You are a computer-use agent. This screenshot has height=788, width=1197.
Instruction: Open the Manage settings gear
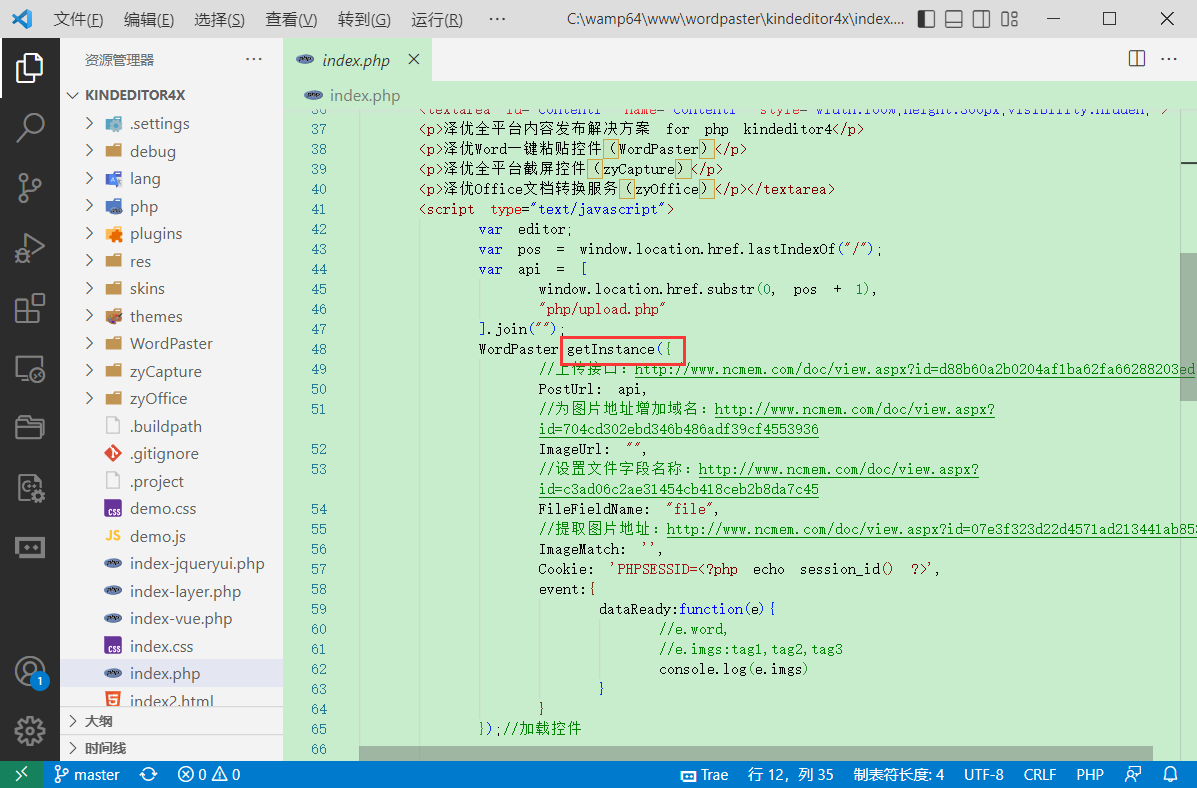click(x=30, y=731)
